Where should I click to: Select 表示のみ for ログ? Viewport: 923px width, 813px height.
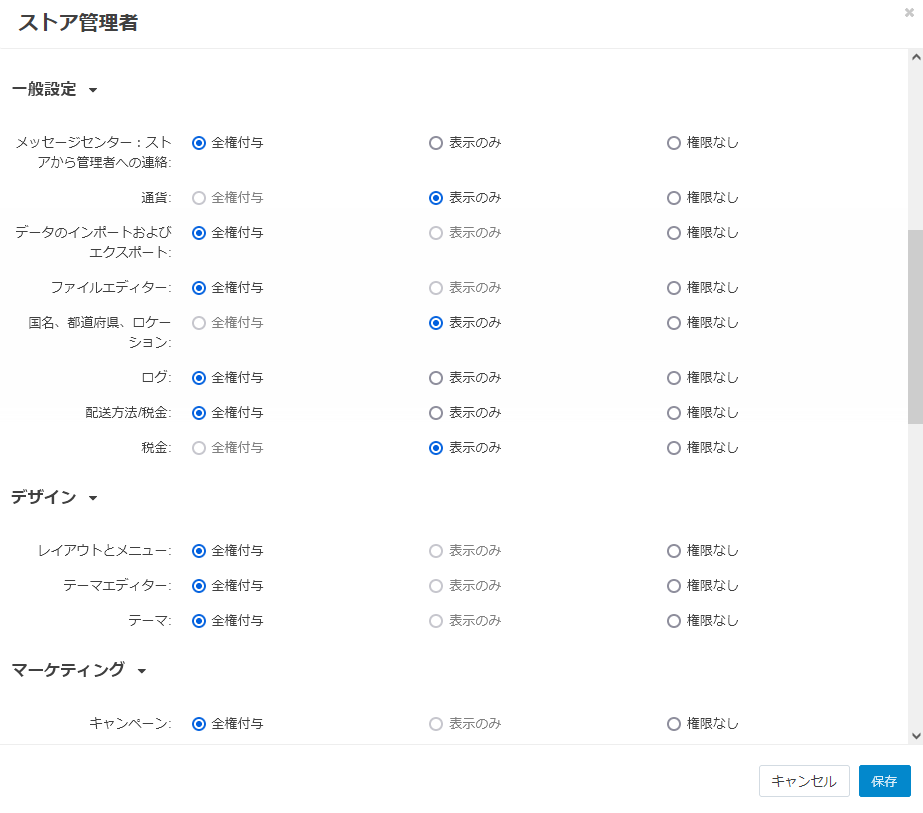(x=436, y=378)
